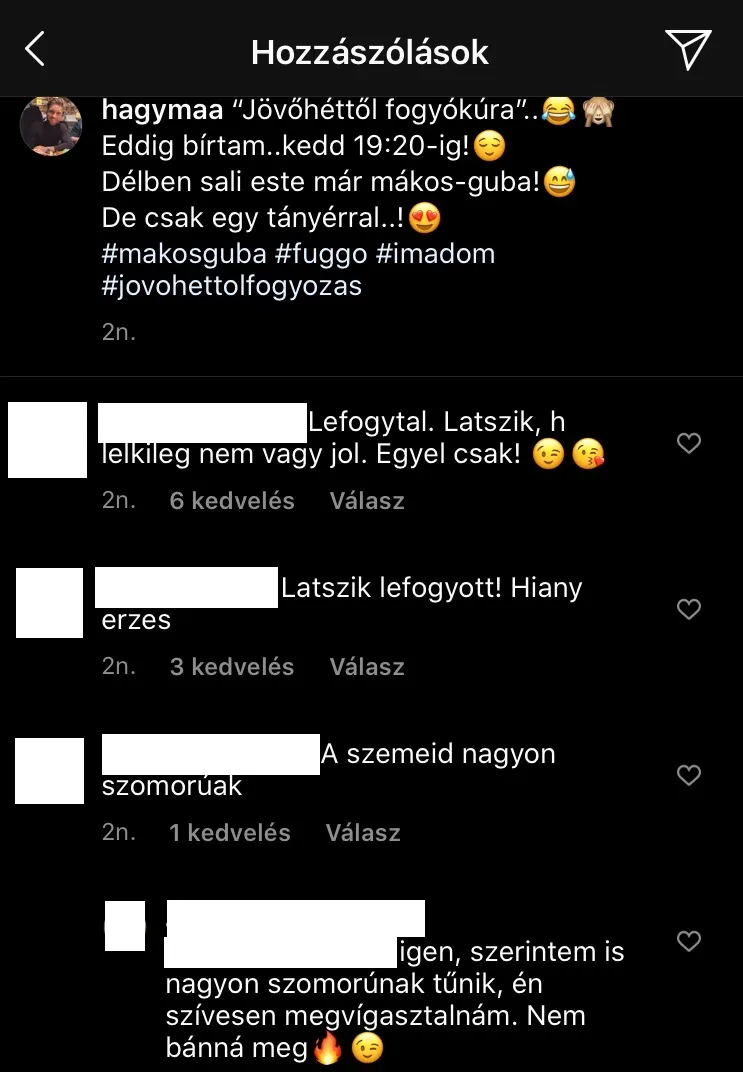This screenshot has height=1072, width=743.
Task: Like the 'A szemeid nagyon szomorúak' comment
Action: tap(689, 775)
